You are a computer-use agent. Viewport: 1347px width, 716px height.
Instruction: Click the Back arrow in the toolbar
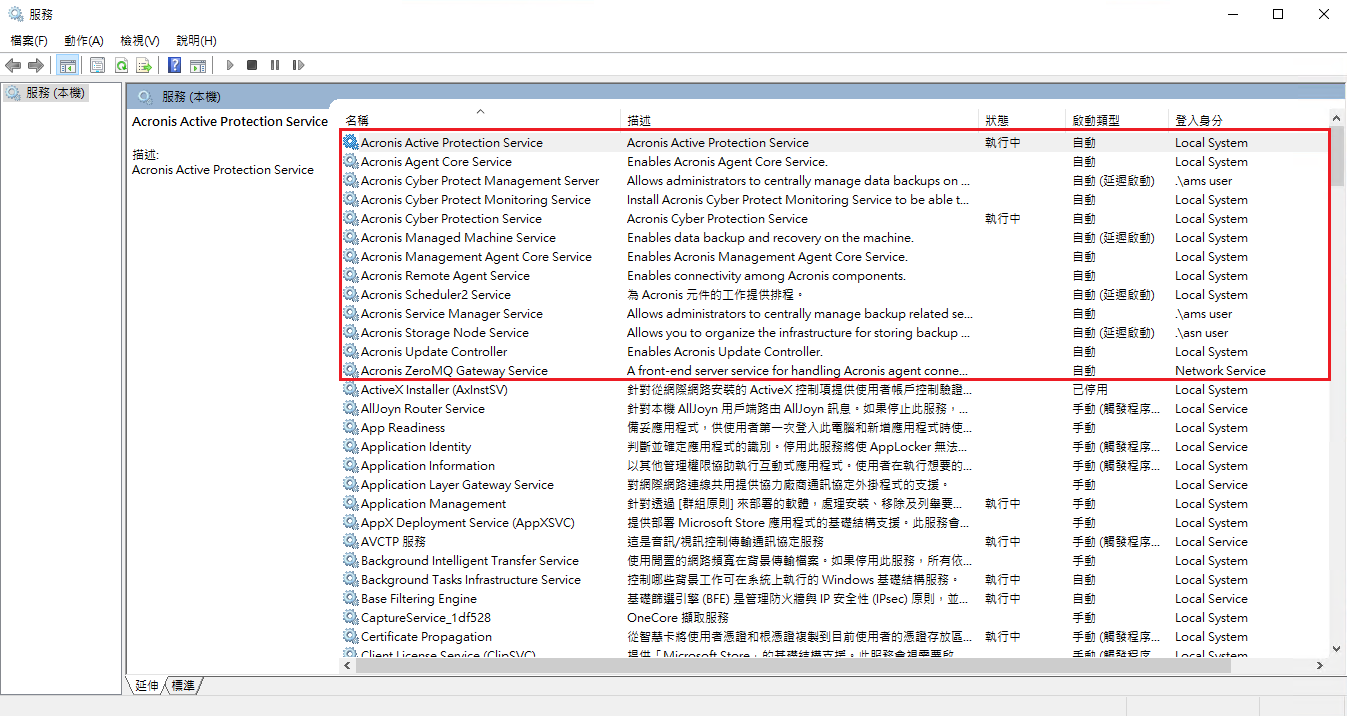coord(13,65)
